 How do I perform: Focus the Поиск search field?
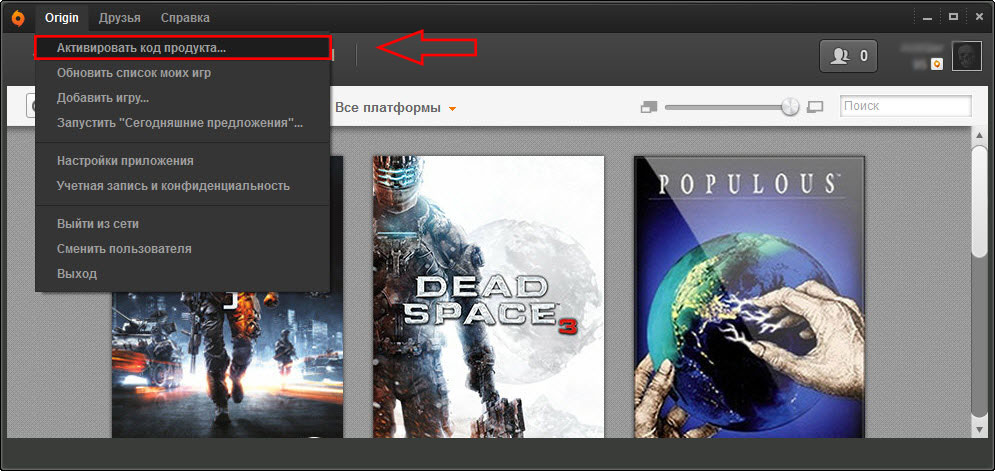point(906,106)
